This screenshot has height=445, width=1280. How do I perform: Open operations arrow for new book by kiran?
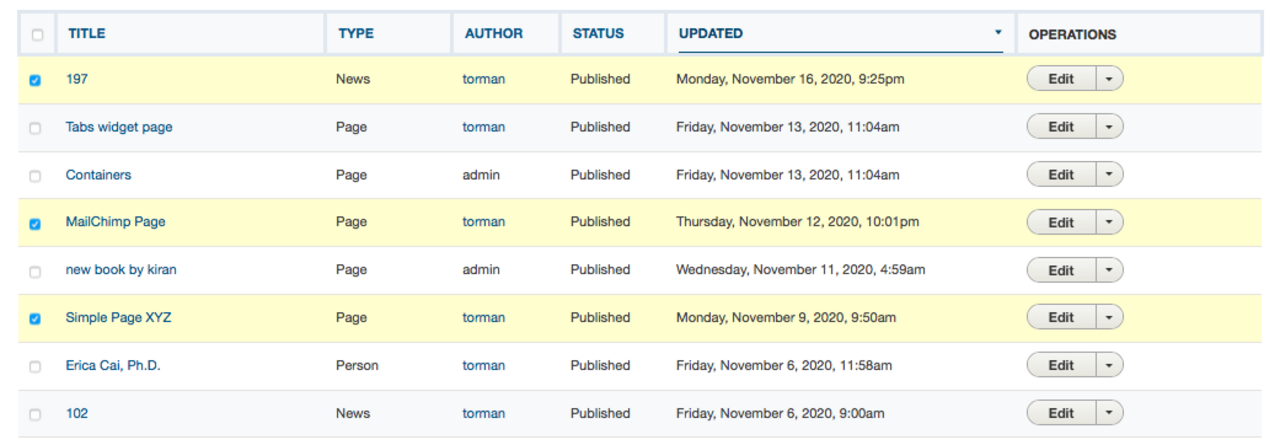tap(1109, 270)
